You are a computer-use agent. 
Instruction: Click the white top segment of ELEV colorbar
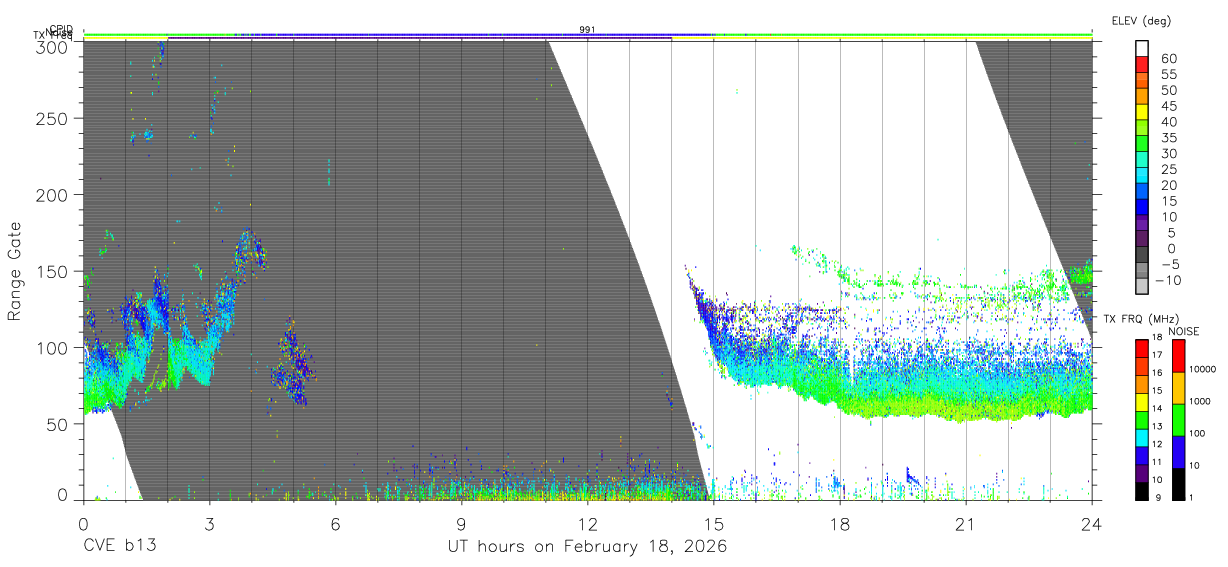pos(1143,49)
